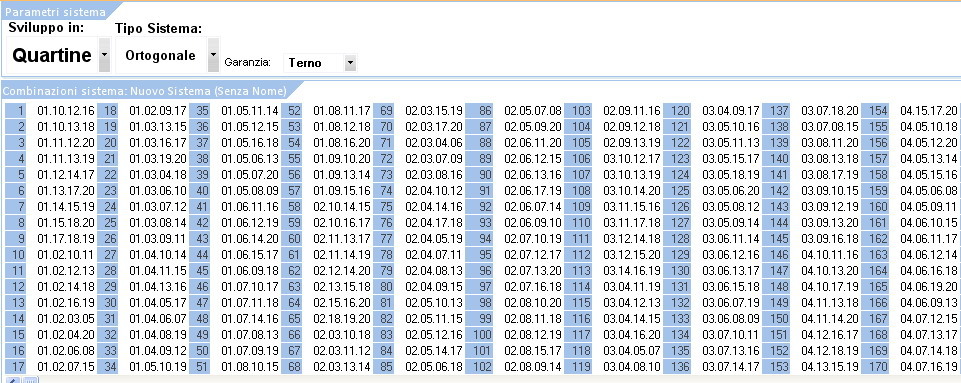This screenshot has width=961, height=383.
Task: Click combination 01.02.09.17
Action: click(x=158, y=111)
